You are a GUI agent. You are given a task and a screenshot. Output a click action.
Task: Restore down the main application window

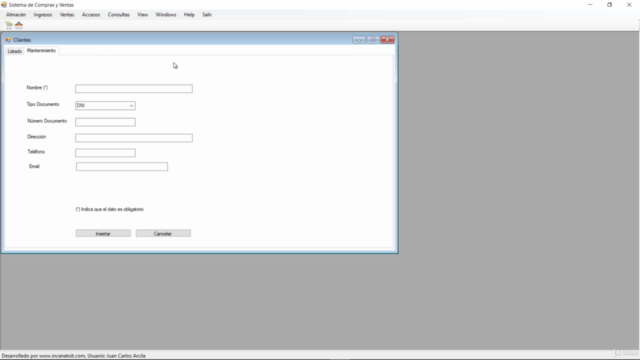pyautogui.click(x=609, y=5)
